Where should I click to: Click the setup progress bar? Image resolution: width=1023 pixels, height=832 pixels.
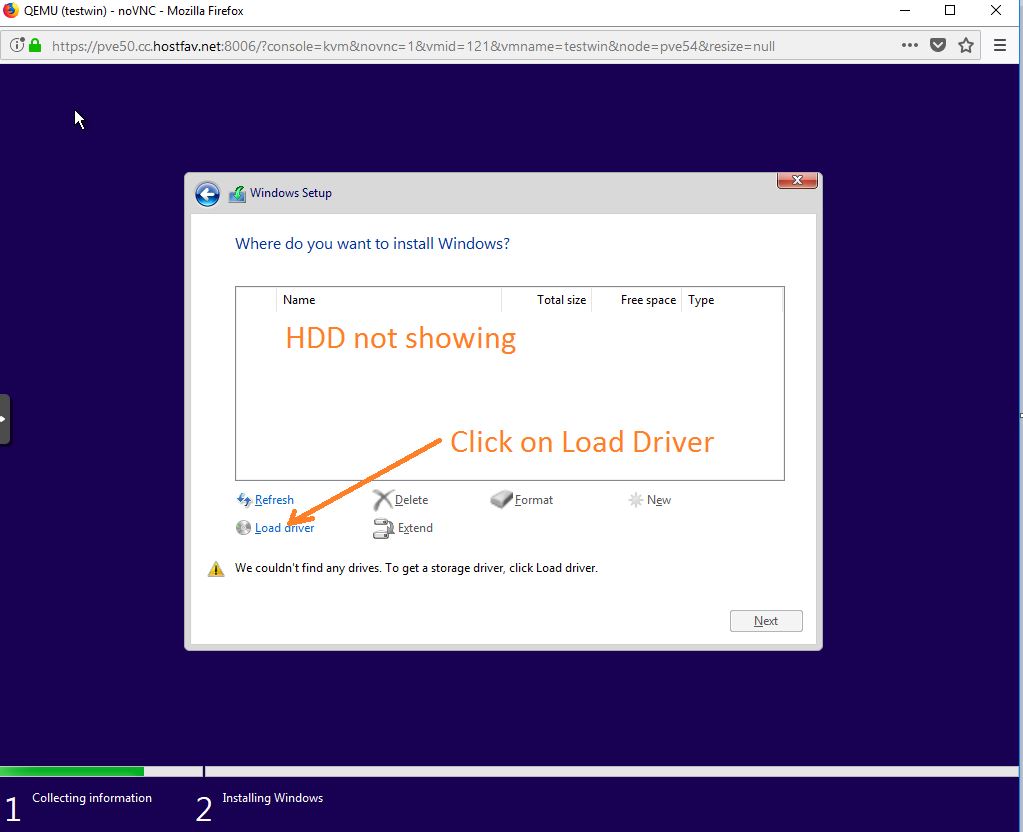coord(509,771)
